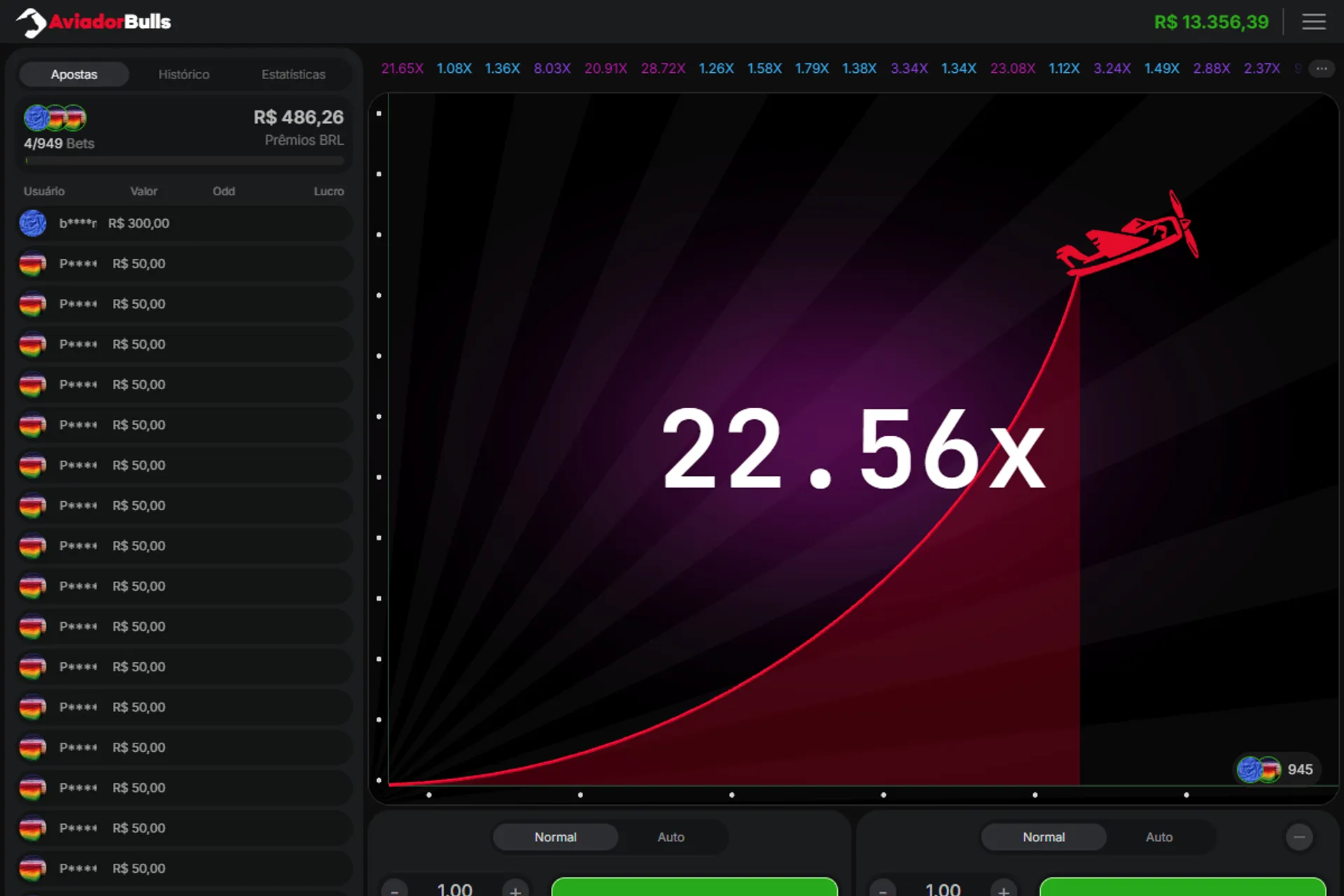This screenshot has width=1344, height=896.
Task: Switch the first bet panel to Auto
Action: pos(671,836)
